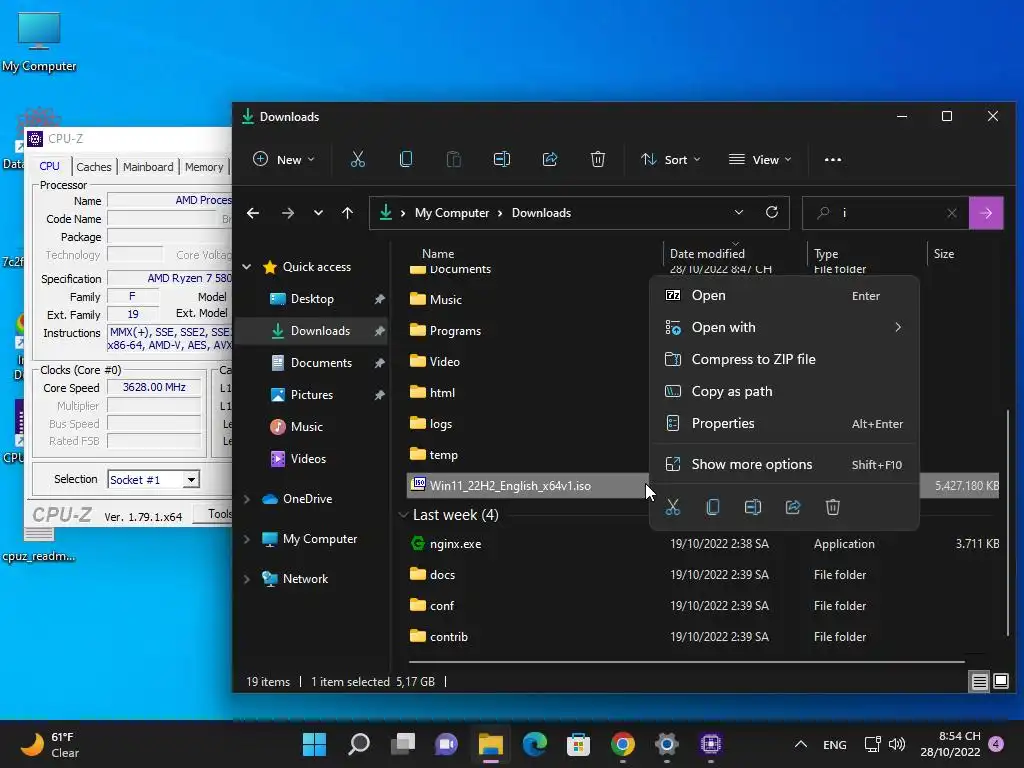
Task: Open Microsoft Store from taskbar
Action: pos(579,744)
